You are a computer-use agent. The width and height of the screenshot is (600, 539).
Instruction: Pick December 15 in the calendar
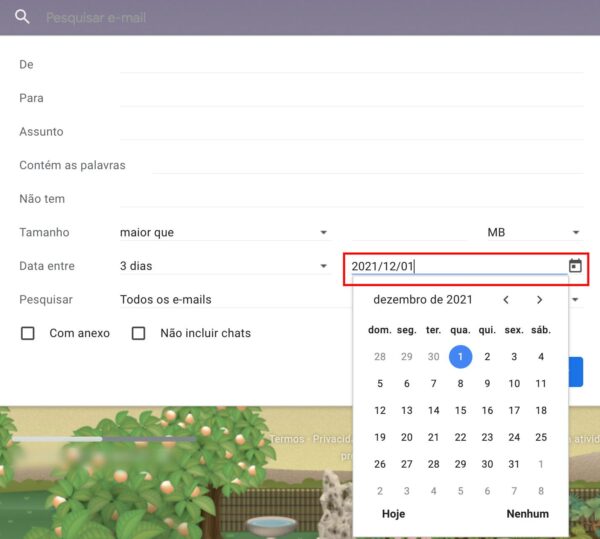pos(460,410)
